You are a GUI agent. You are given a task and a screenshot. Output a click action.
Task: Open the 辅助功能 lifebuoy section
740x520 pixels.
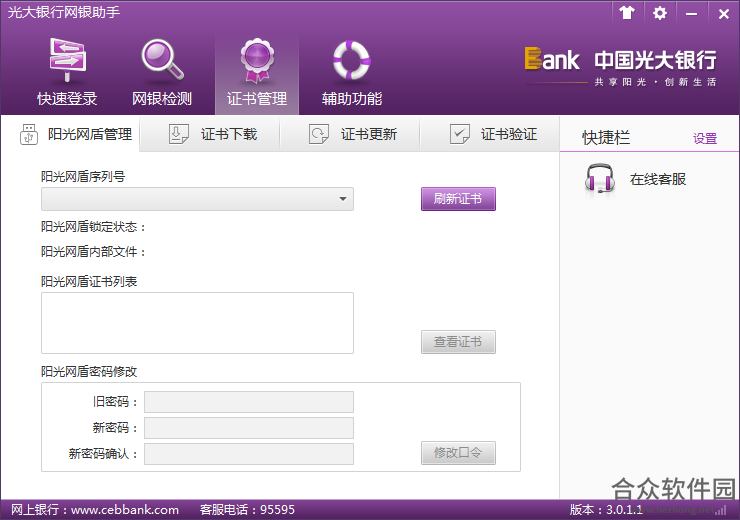point(352,73)
